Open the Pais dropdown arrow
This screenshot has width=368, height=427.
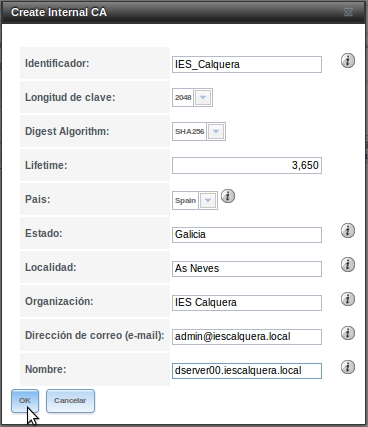tap(208, 201)
